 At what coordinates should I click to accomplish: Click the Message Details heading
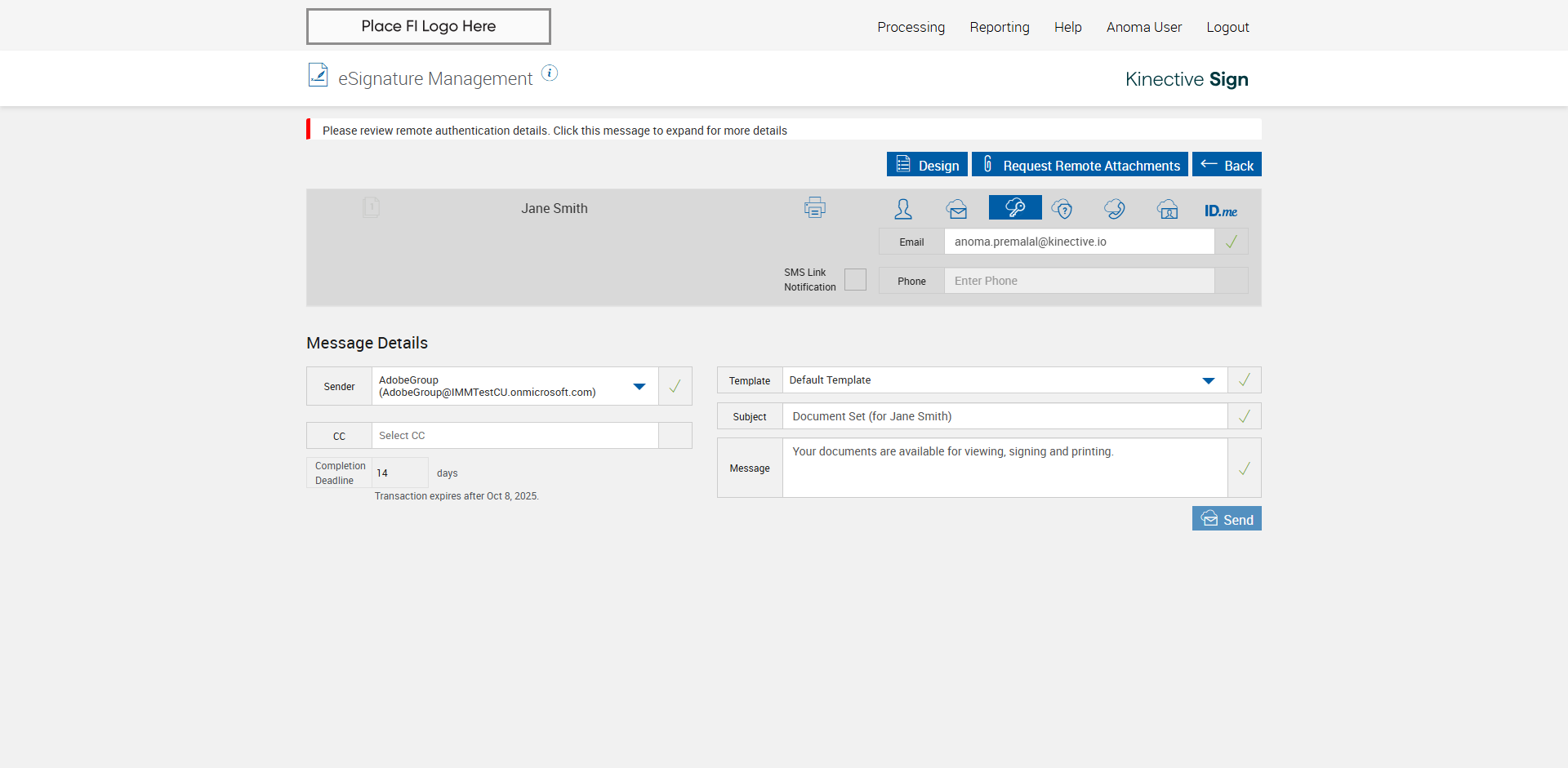click(x=367, y=343)
